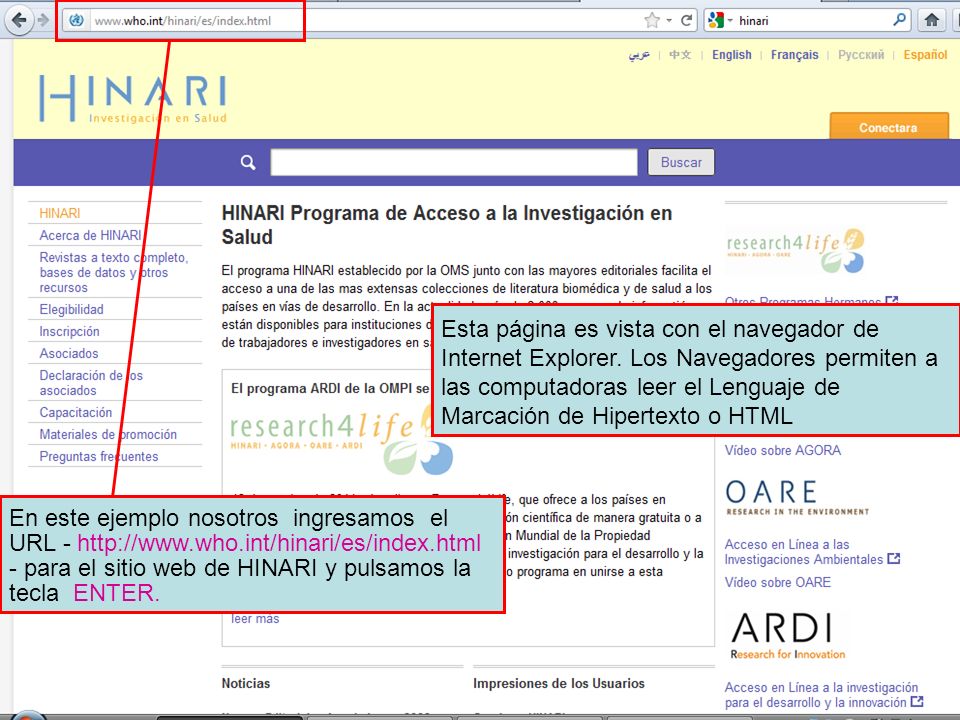Open Materiales de promoción sidebar link
The image size is (960, 720).
108,434
